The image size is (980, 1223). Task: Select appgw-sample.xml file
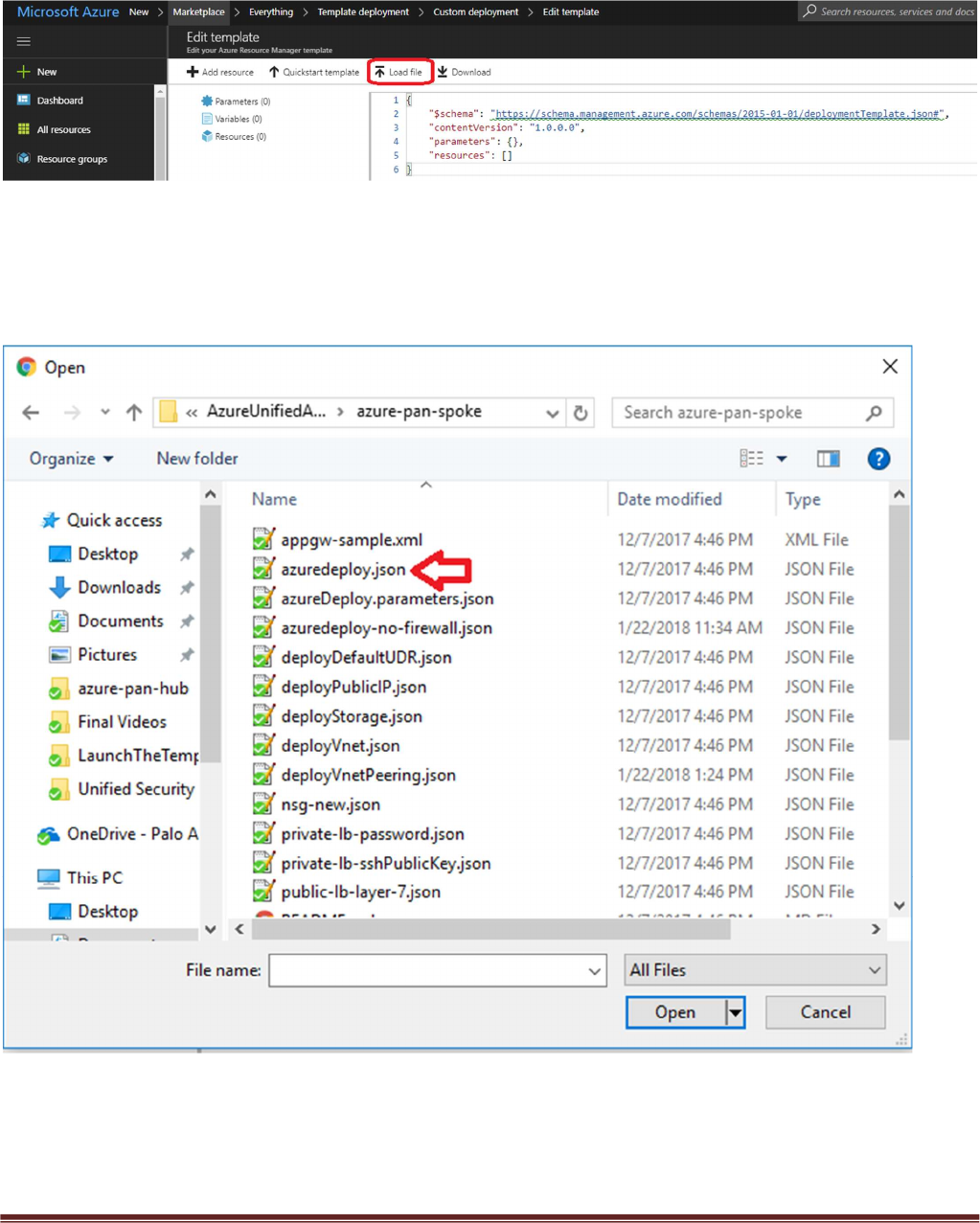(x=352, y=540)
